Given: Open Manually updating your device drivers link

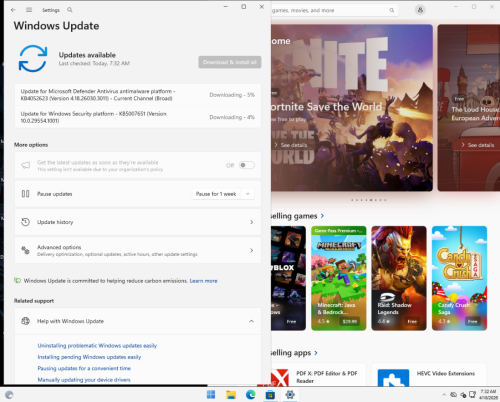Looking at the screenshot, I should 84,380.
